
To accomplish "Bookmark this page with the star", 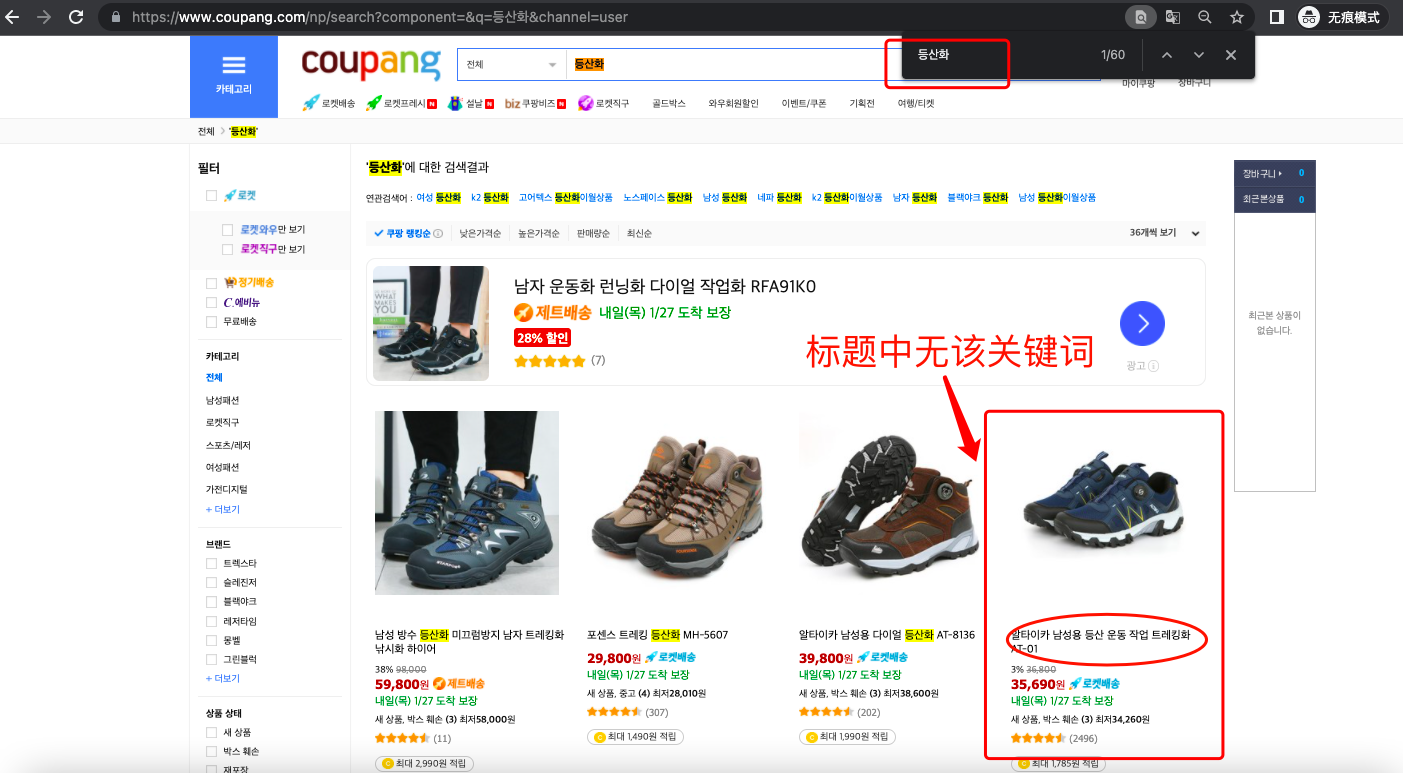I will [1237, 17].
